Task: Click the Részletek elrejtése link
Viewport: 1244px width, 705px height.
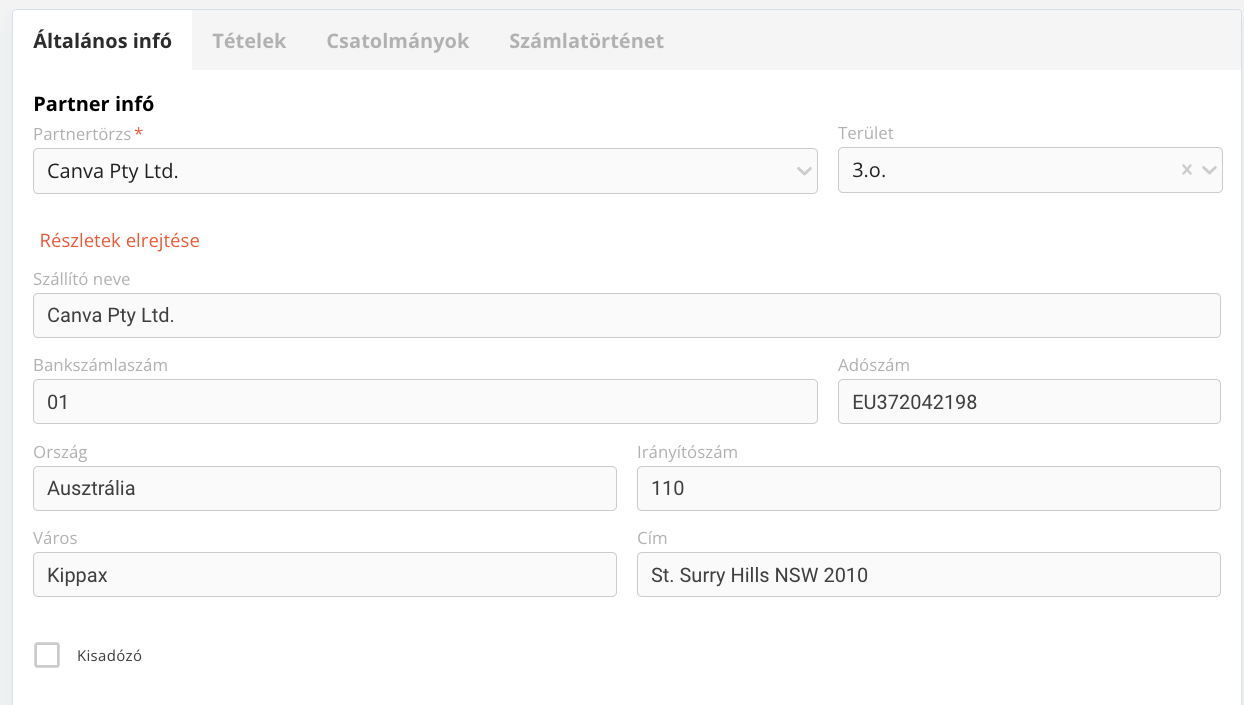Action: click(x=120, y=241)
